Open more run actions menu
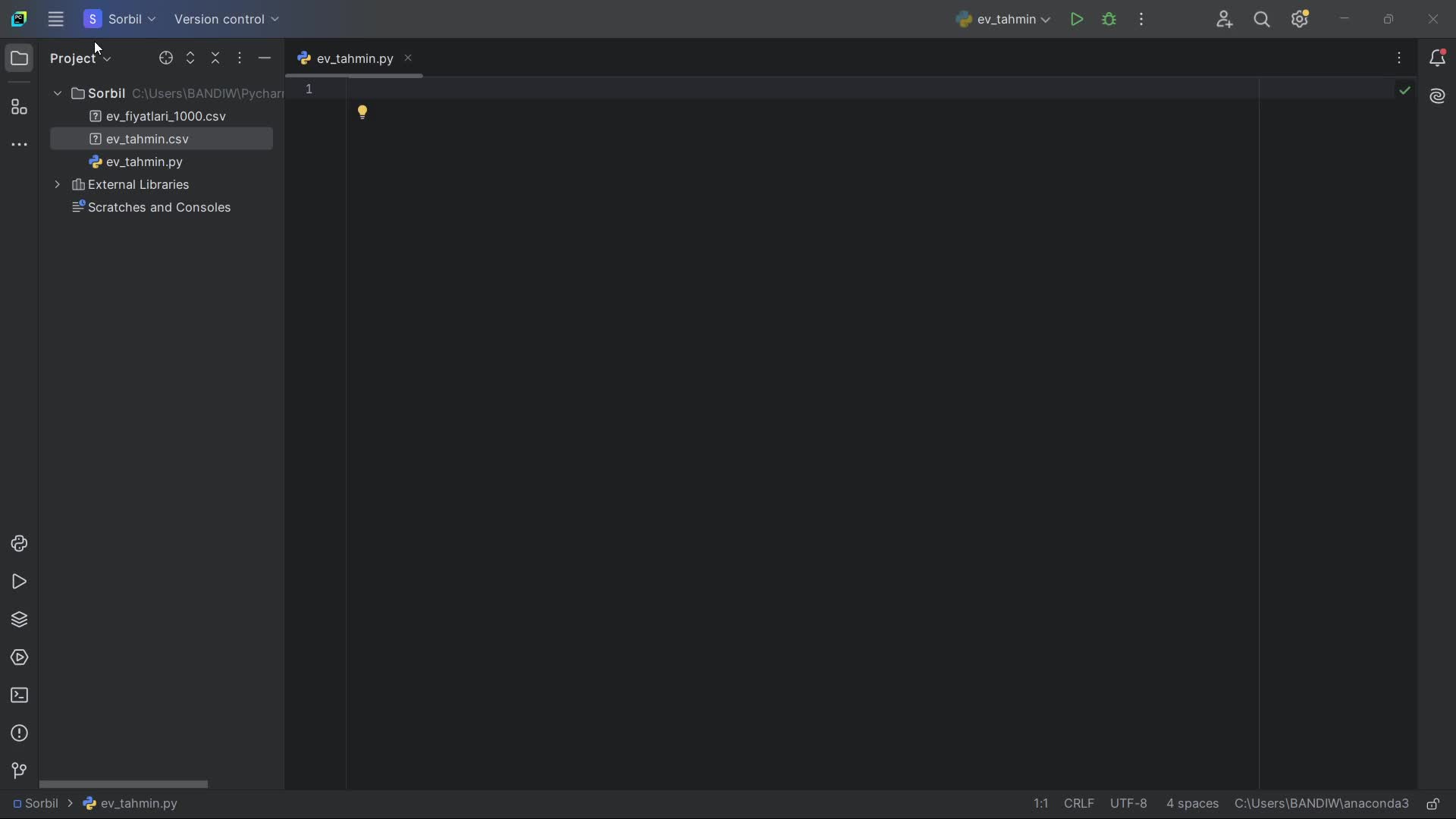The width and height of the screenshot is (1456, 819). click(1142, 20)
